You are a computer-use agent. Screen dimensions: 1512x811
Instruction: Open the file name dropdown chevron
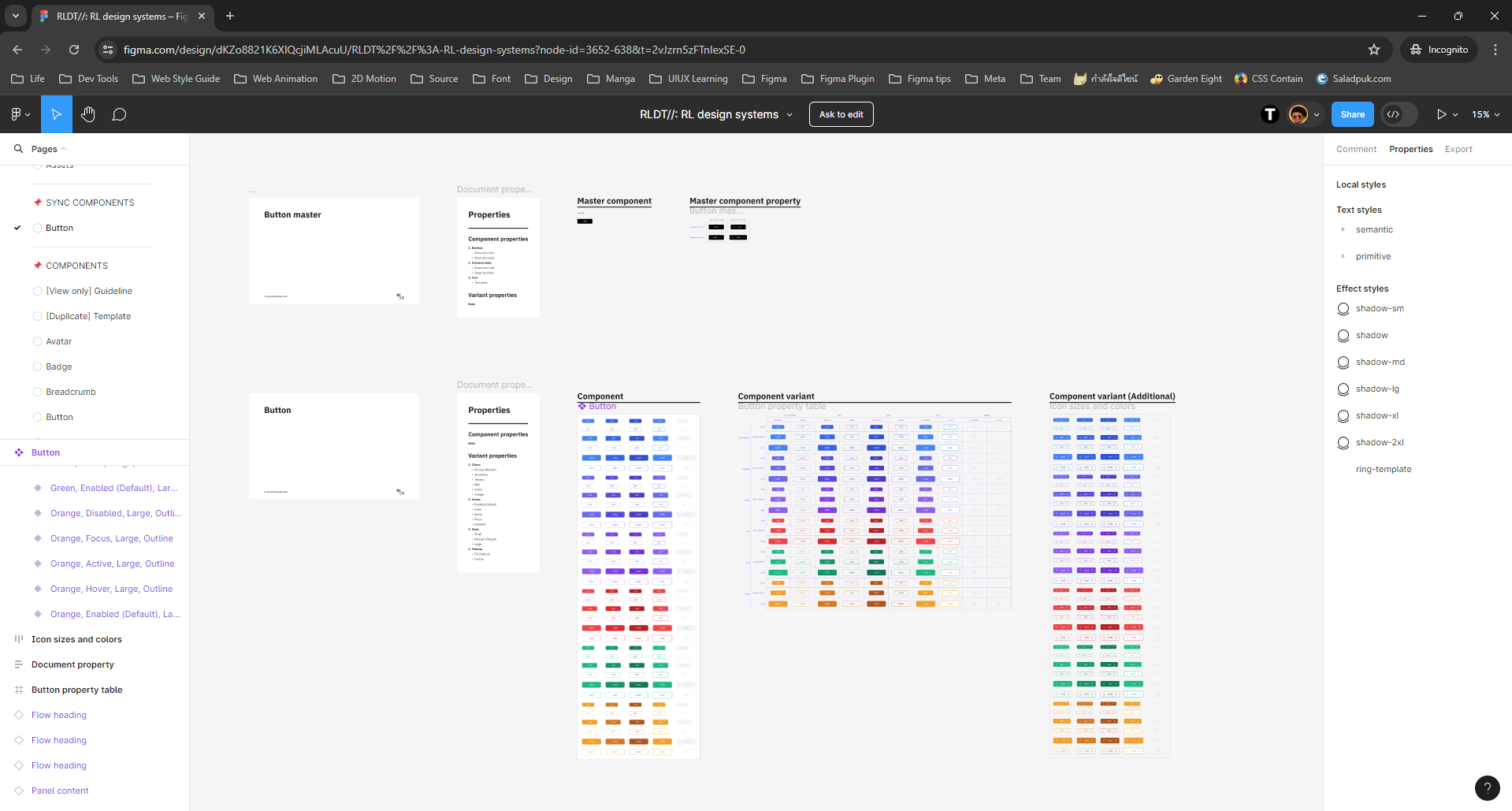(789, 115)
